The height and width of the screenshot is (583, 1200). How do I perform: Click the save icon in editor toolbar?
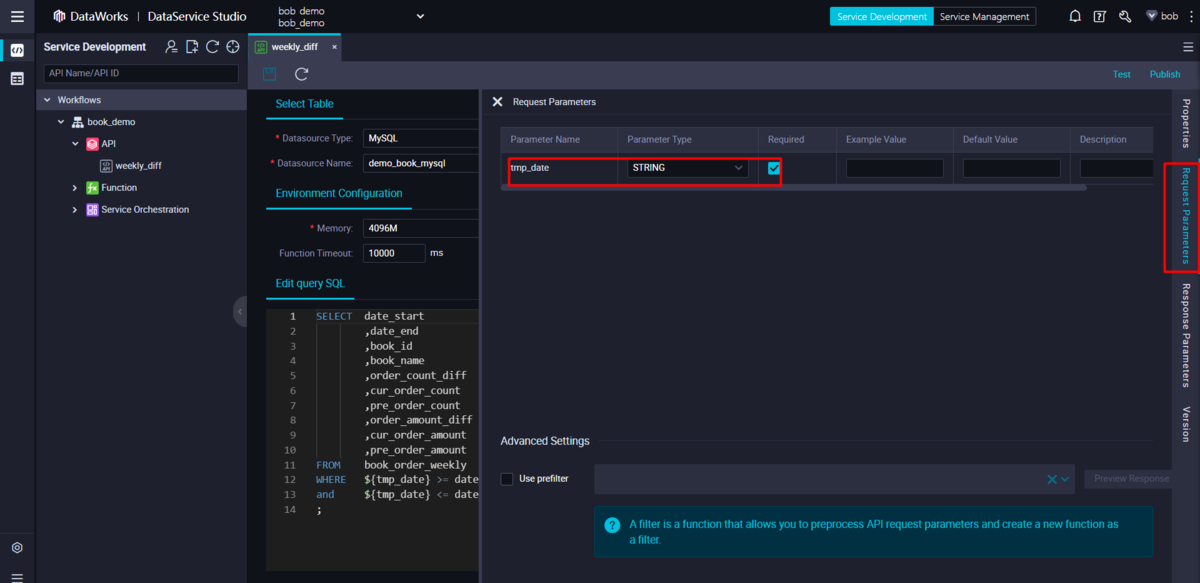(269, 74)
